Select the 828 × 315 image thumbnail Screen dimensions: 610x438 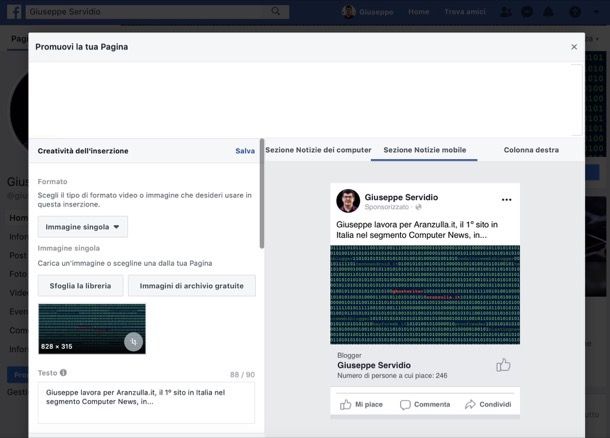[92, 329]
